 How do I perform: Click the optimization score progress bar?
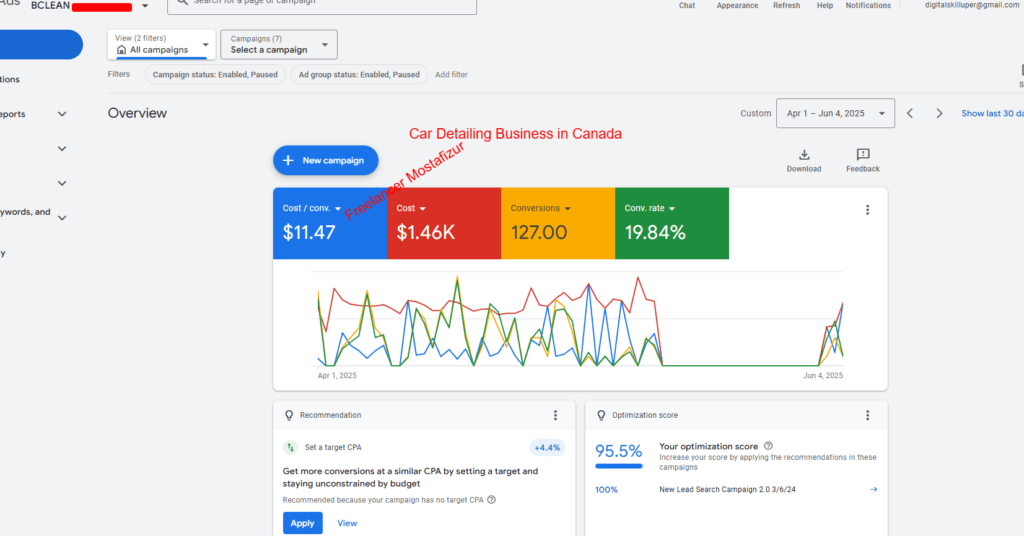coord(619,466)
